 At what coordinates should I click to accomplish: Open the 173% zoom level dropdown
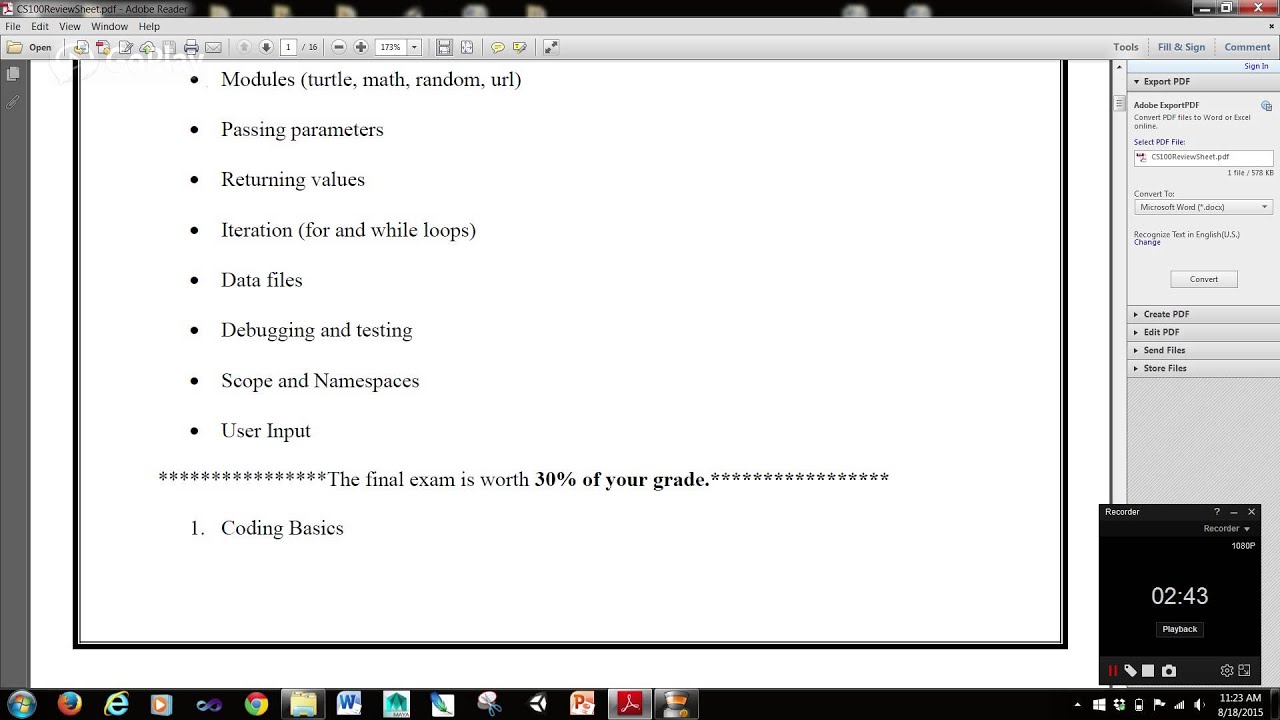pos(414,47)
